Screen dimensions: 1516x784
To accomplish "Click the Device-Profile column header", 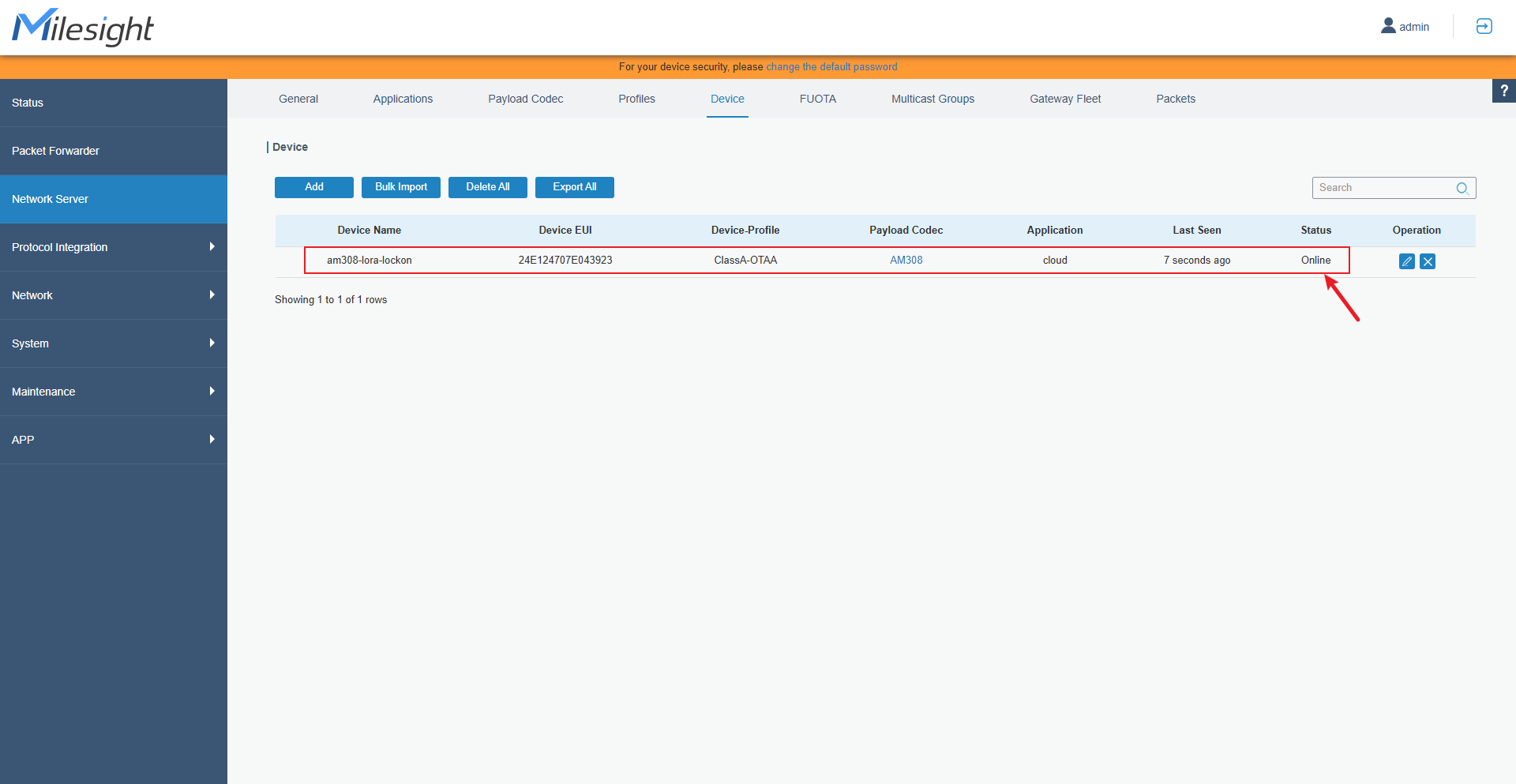I will click(x=745, y=231).
